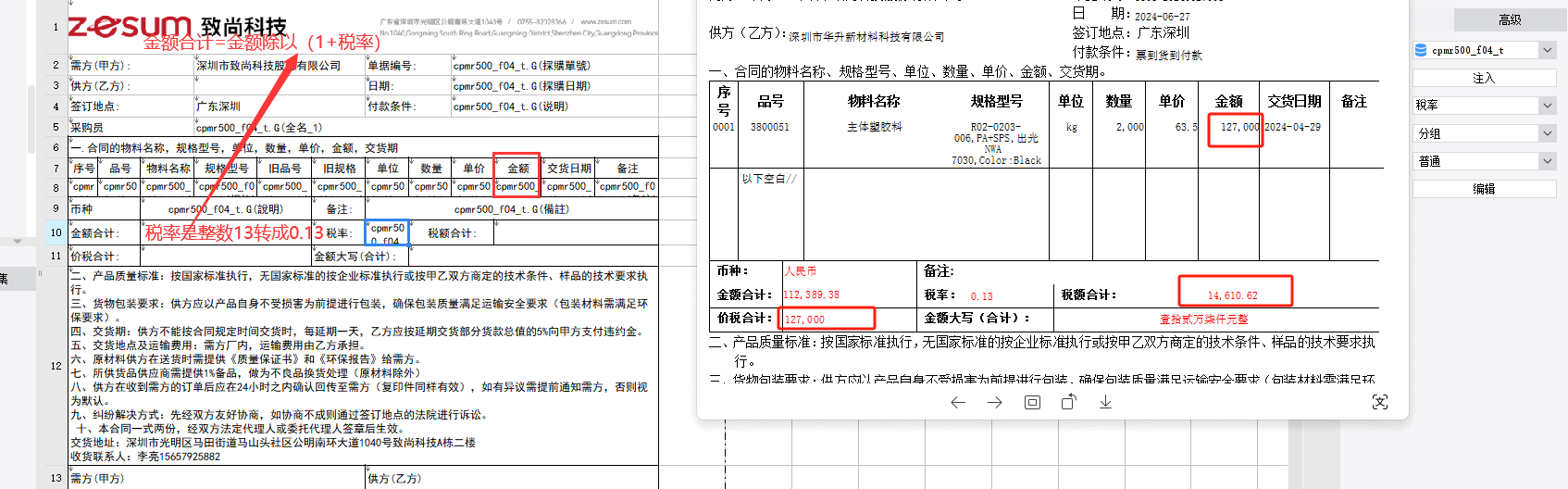
Task: Select the 物料名称 cell in row 7
Action: pos(168,168)
